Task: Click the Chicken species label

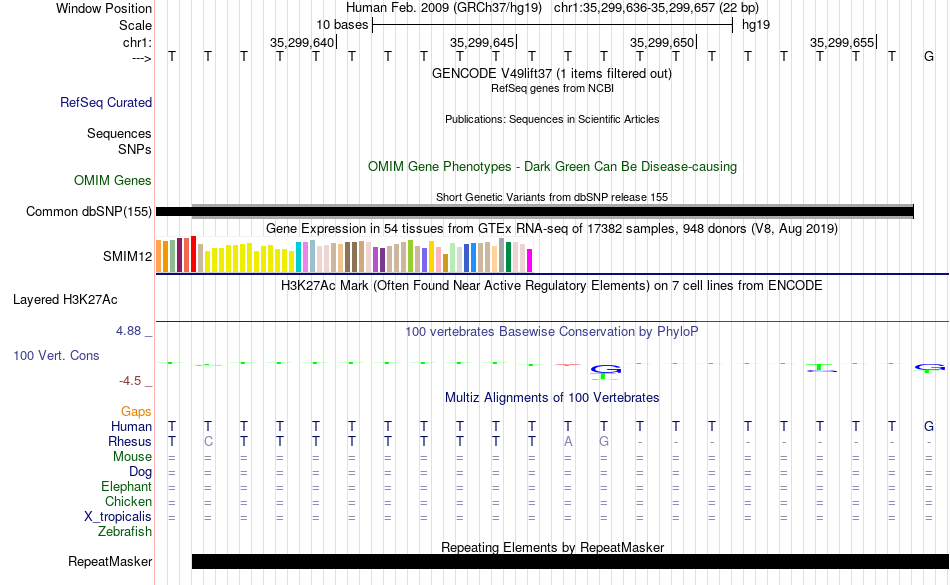Action: [x=128, y=501]
